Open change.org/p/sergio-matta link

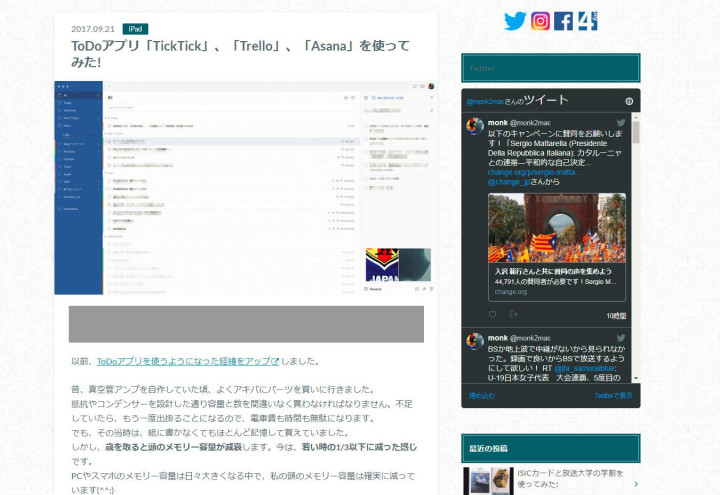point(534,172)
